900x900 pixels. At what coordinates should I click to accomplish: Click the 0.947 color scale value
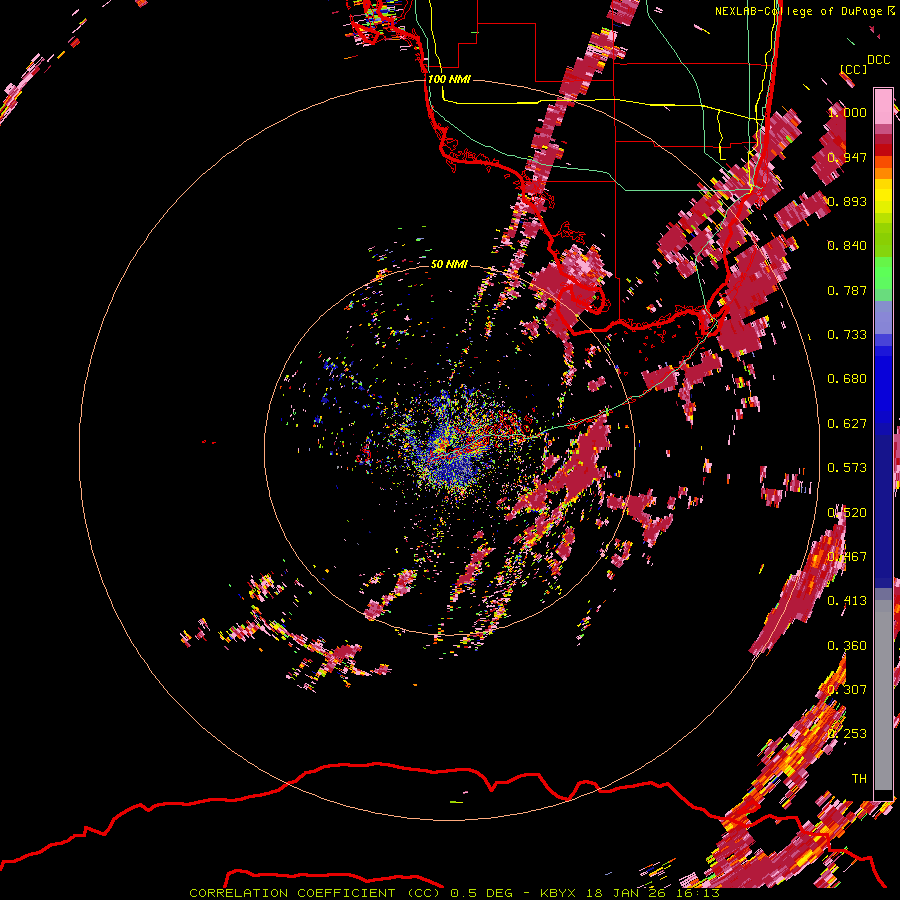tap(847, 157)
